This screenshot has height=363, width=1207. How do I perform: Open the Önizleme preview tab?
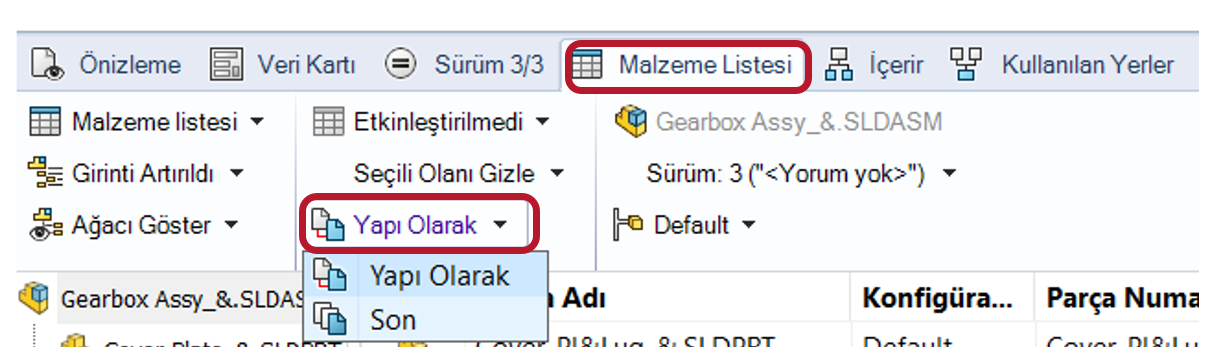[106, 66]
